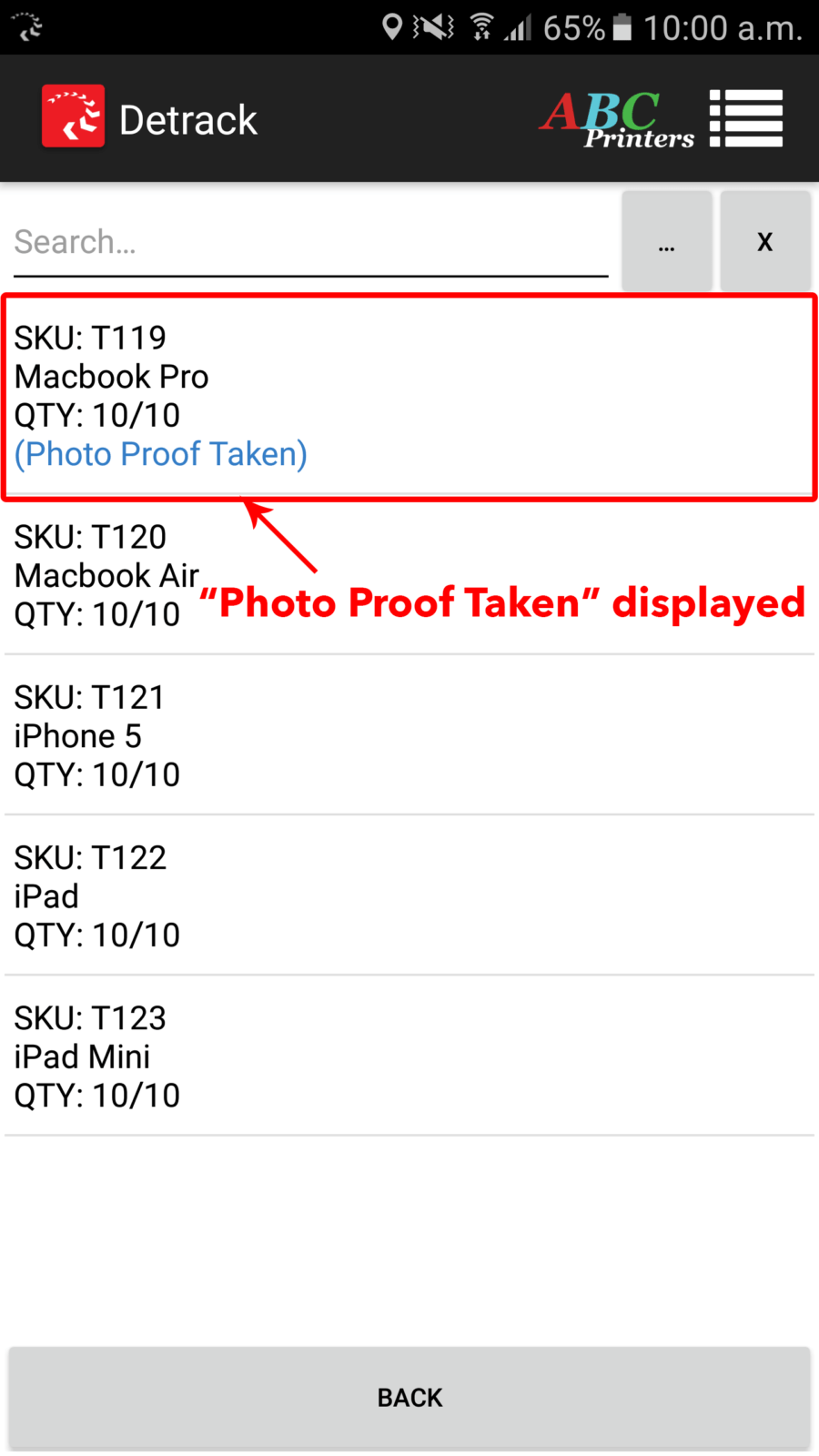Click the ellipsis button beside search
The image size is (819, 1456).
[x=667, y=241]
